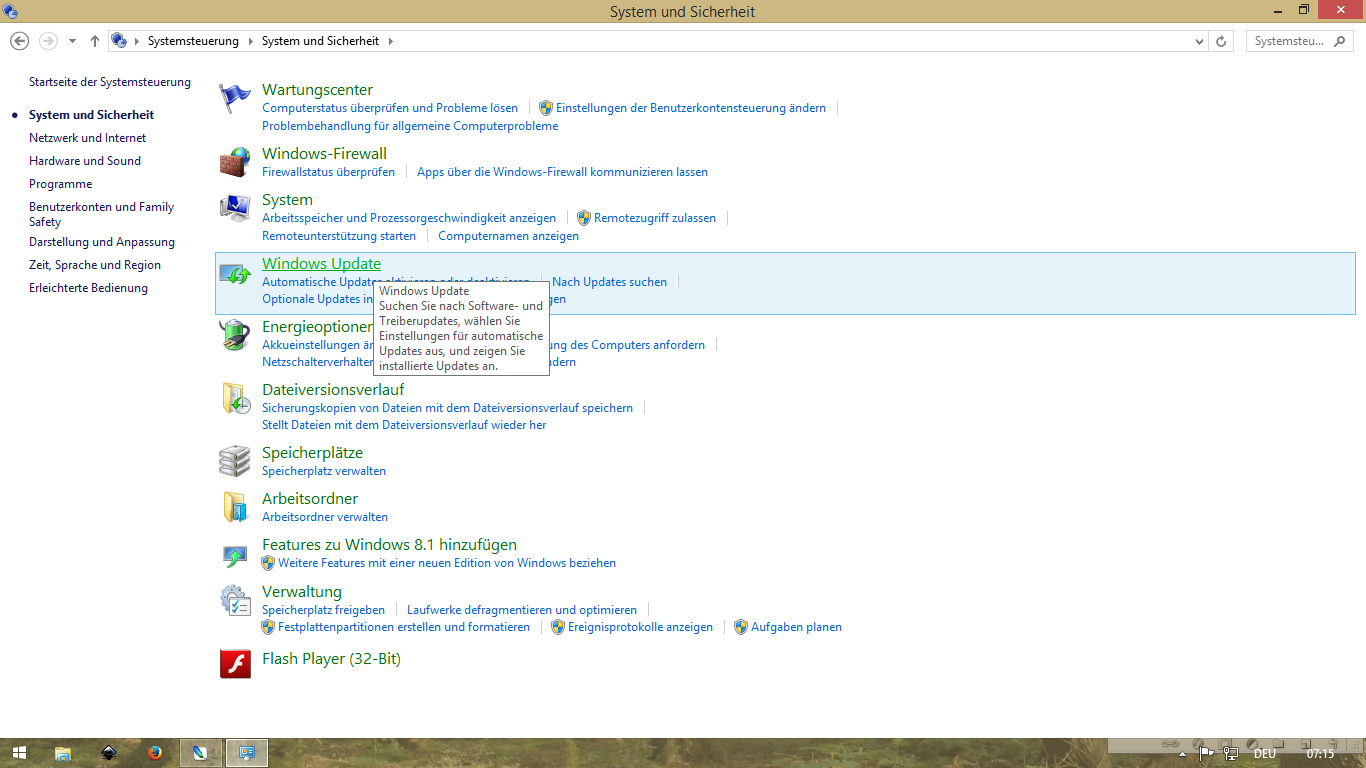Open the Windows-Firewall heading link
The image size is (1366, 768).
(324, 154)
